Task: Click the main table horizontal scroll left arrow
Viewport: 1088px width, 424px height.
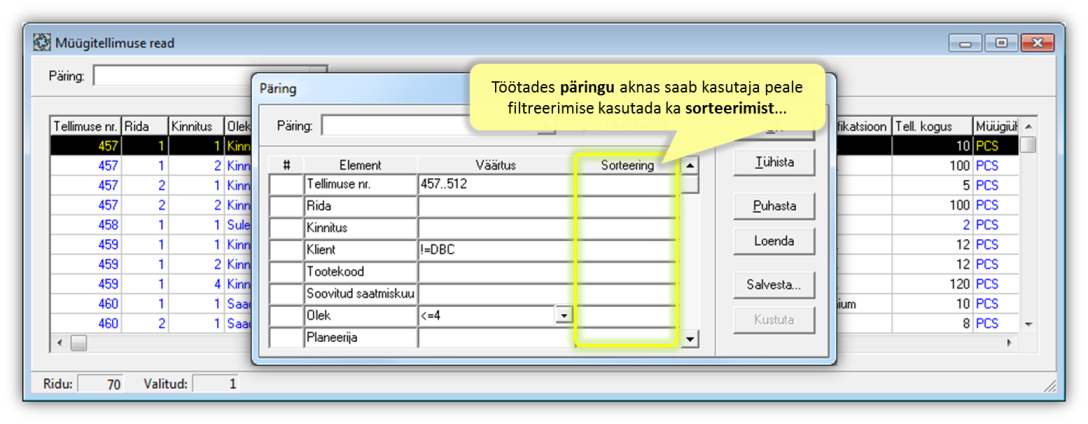Action: 60,343
